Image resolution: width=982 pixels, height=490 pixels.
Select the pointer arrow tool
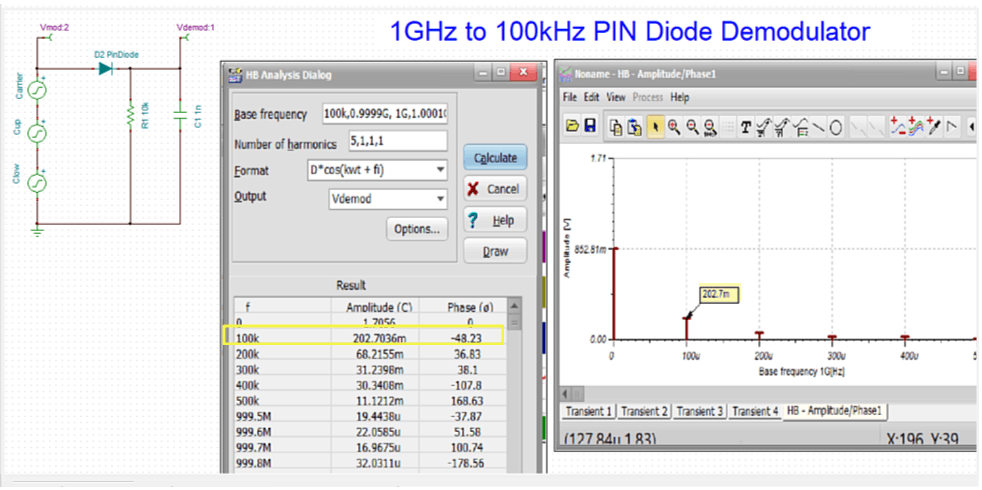point(654,126)
